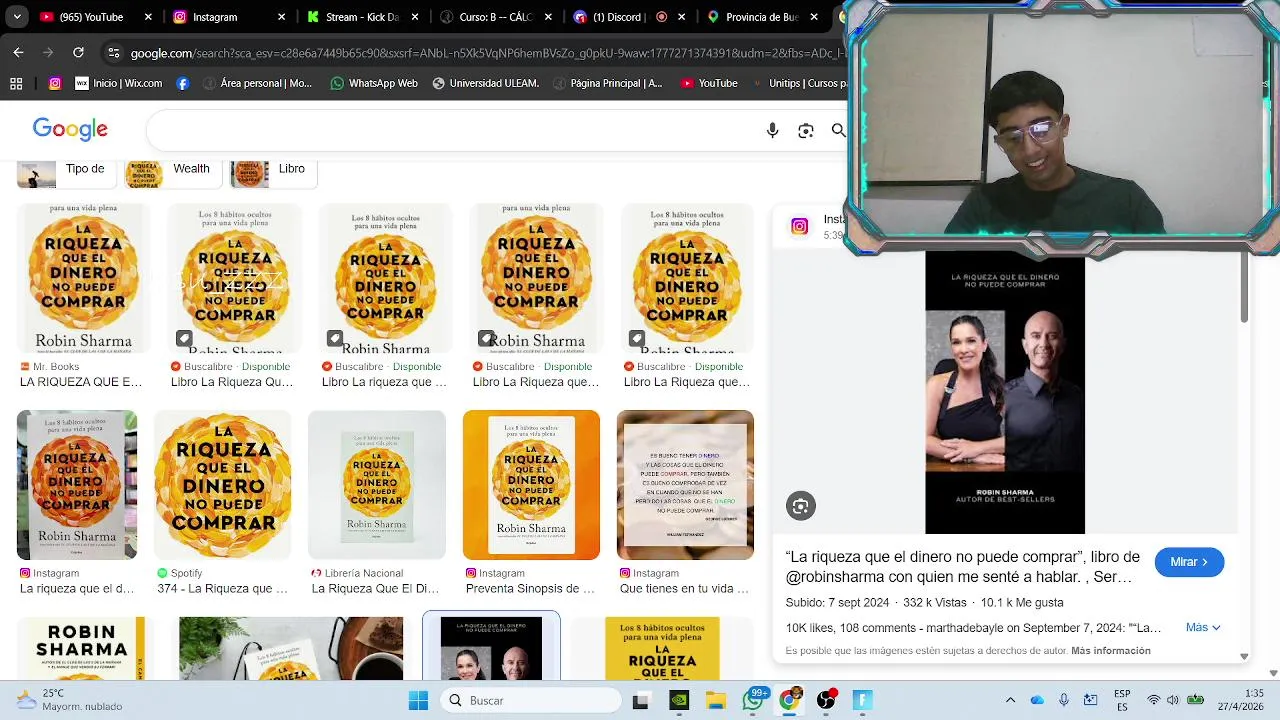Select the Libro filter chip
Screen dimensions: 1280x720
click(273, 172)
